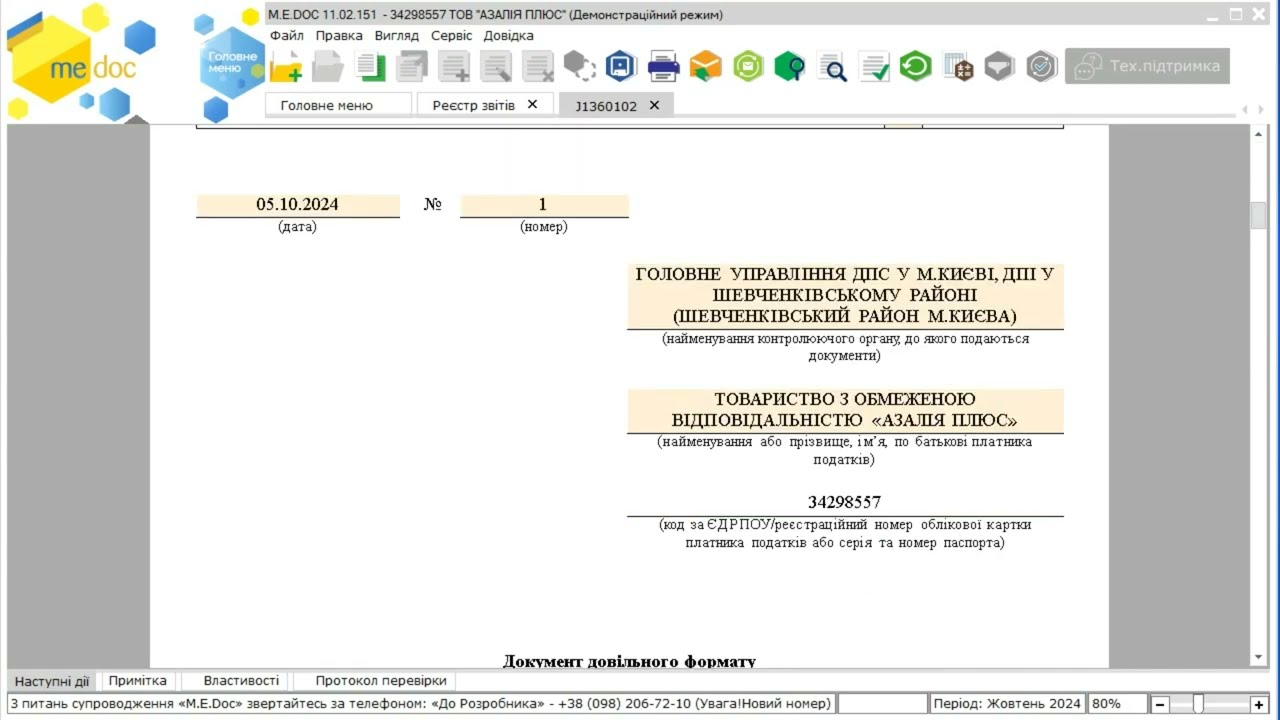Print the document using the printer icon
The image size is (1280, 720).
coord(664,67)
